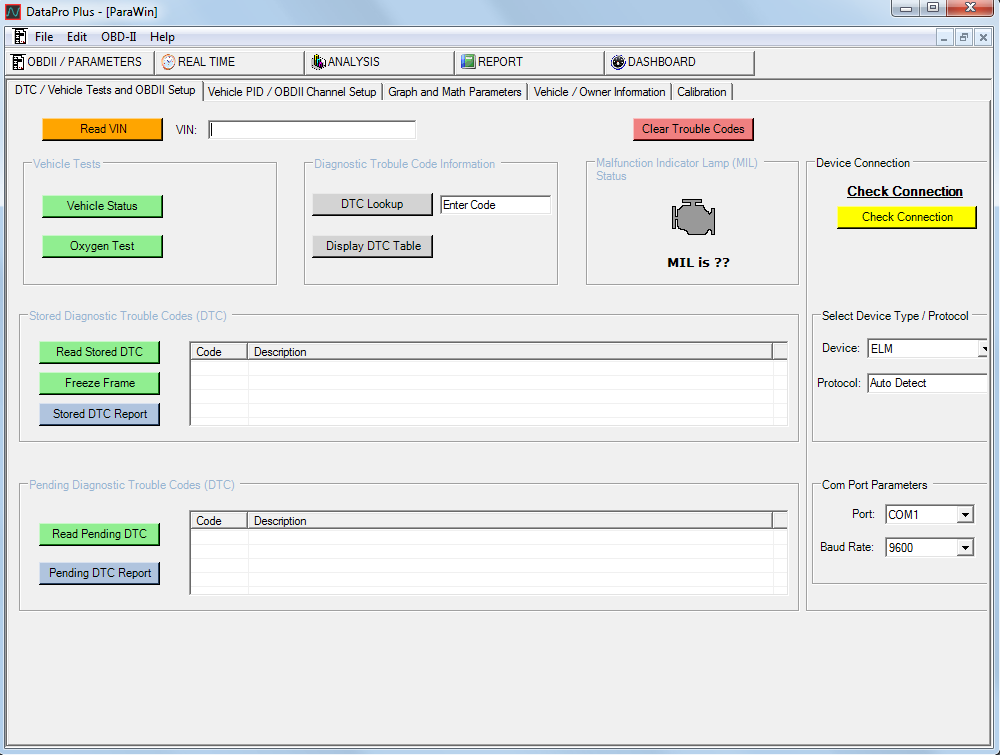Open the REPORT section

click(x=529, y=62)
